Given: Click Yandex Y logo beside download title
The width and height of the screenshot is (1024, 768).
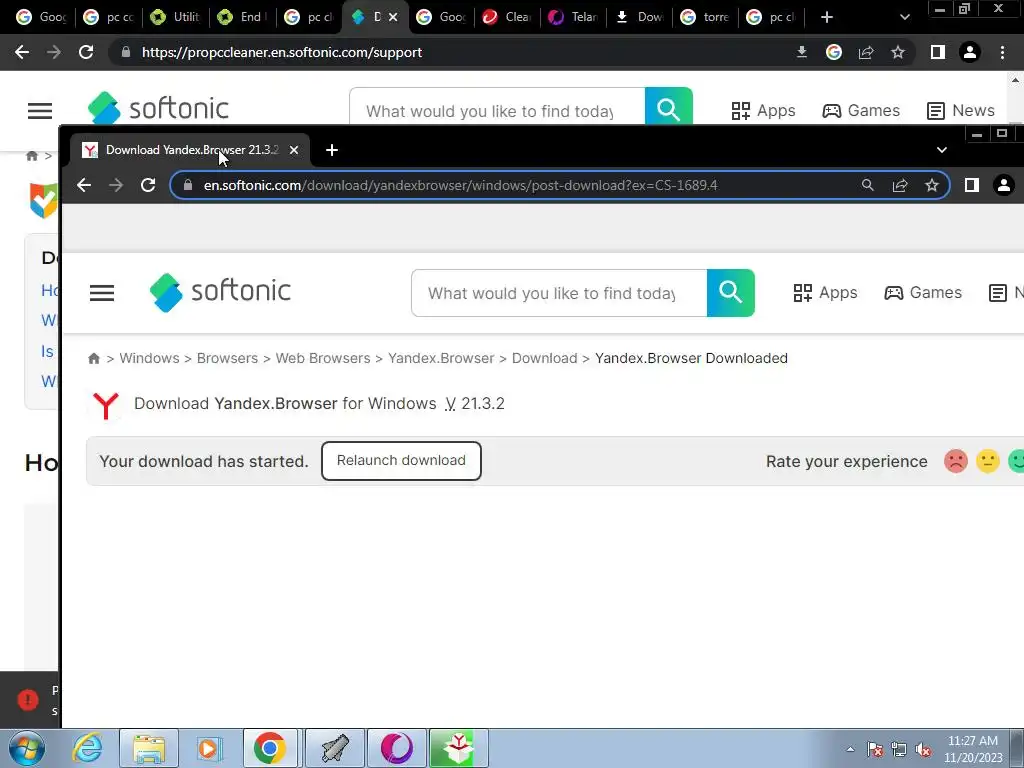Looking at the screenshot, I should 106,405.
